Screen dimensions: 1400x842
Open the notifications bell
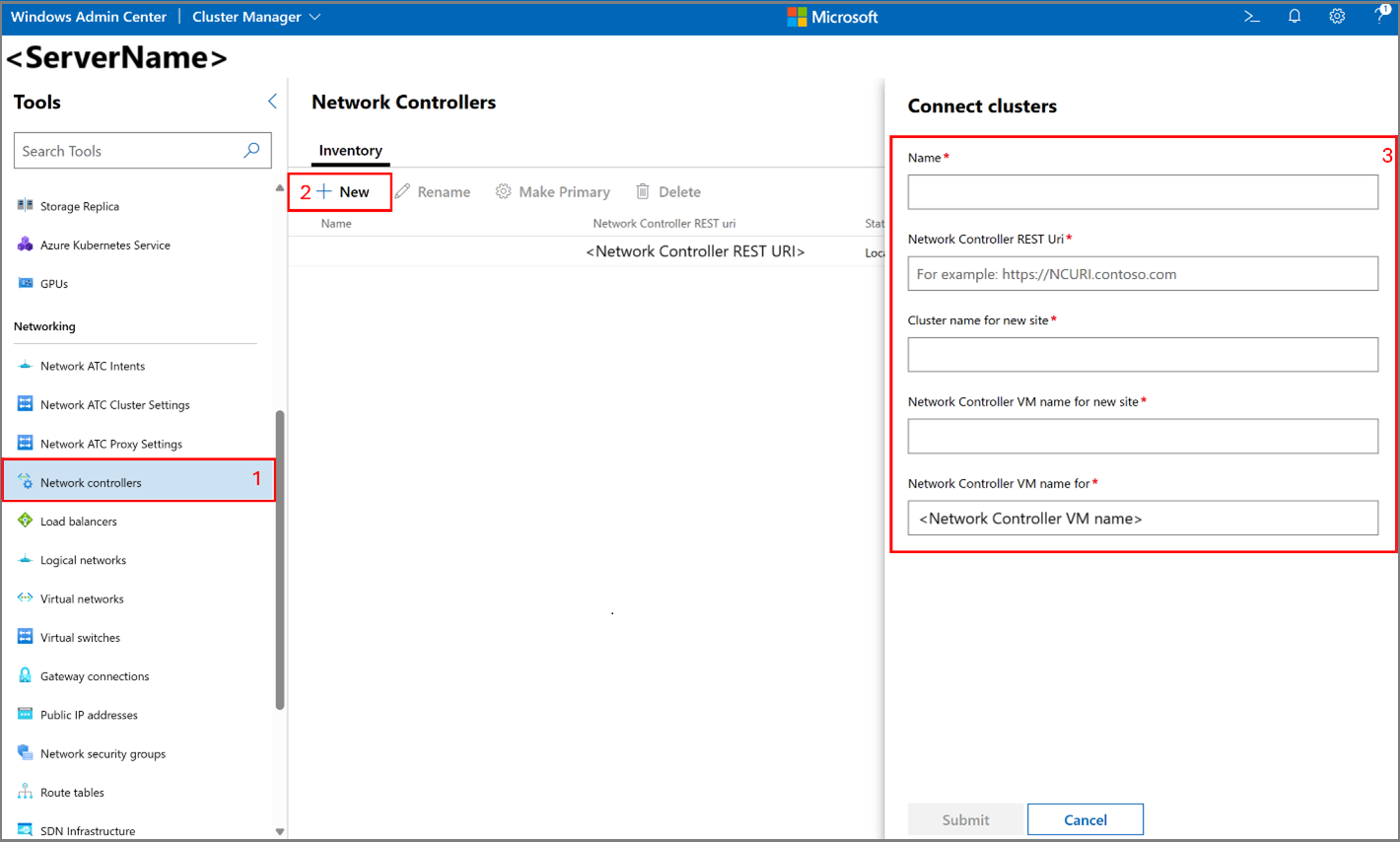(1295, 17)
